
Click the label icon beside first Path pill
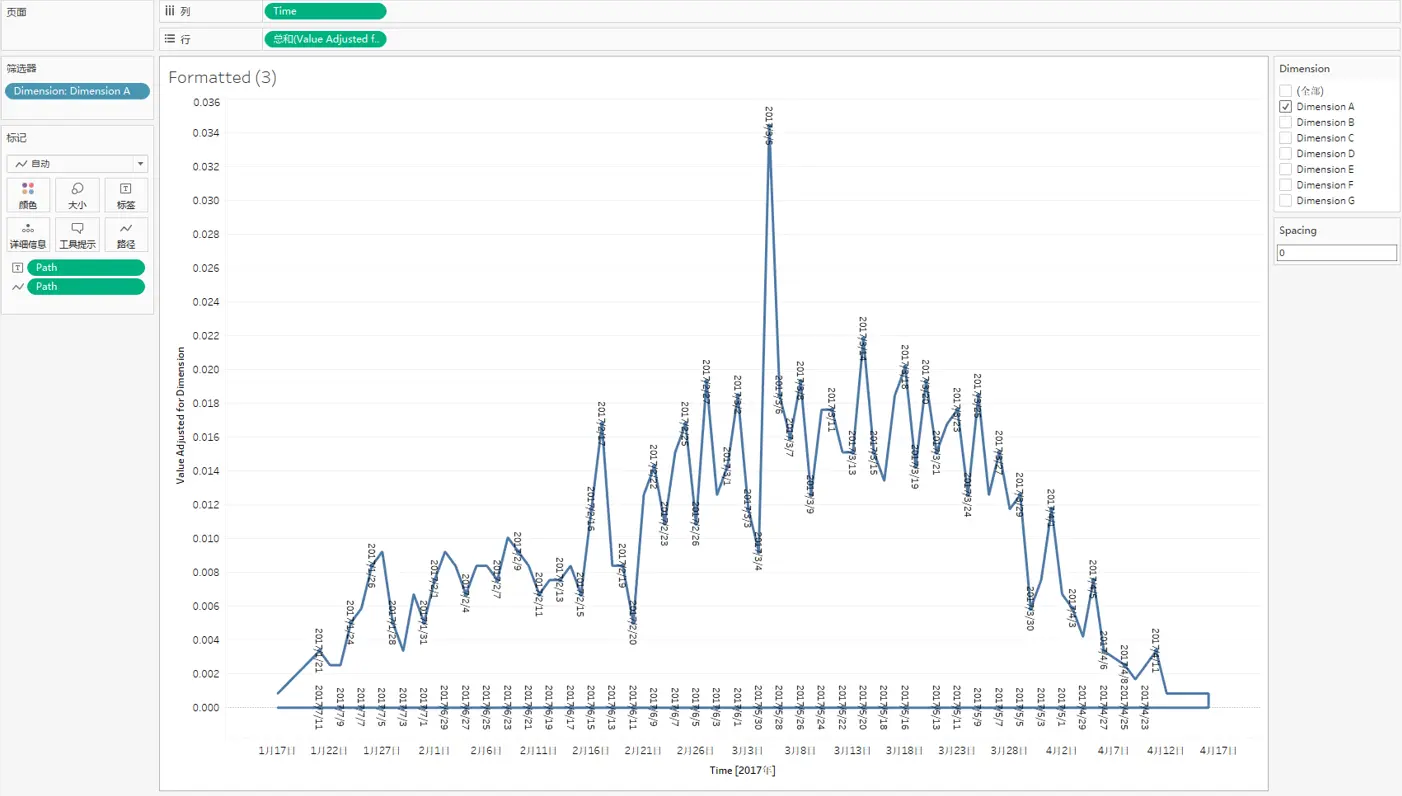point(18,268)
